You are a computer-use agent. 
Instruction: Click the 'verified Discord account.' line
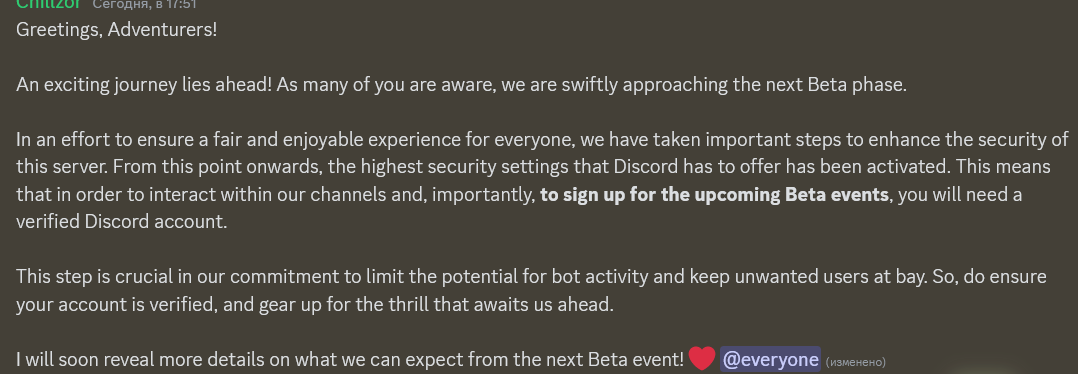pyautogui.click(x=121, y=221)
